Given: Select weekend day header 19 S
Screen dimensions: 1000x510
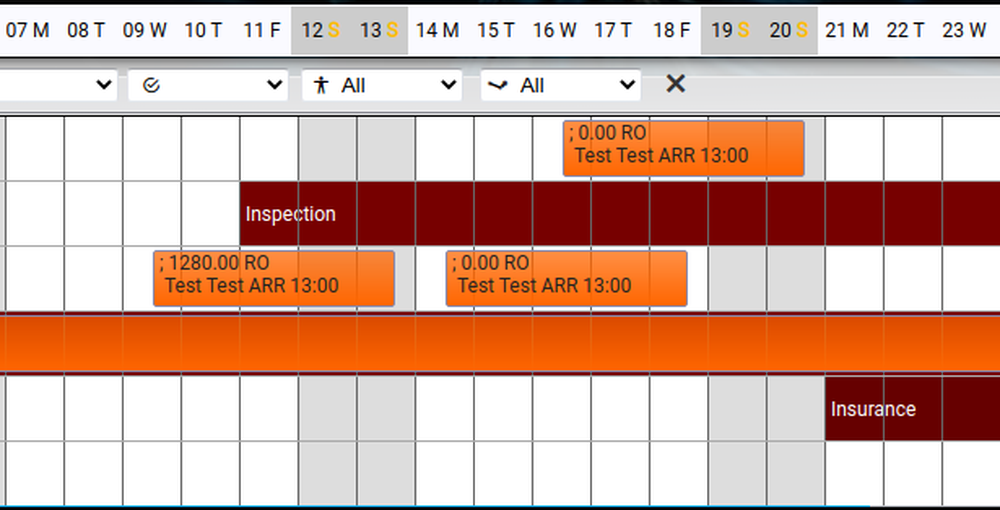Looking at the screenshot, I should tap(730, 30).
